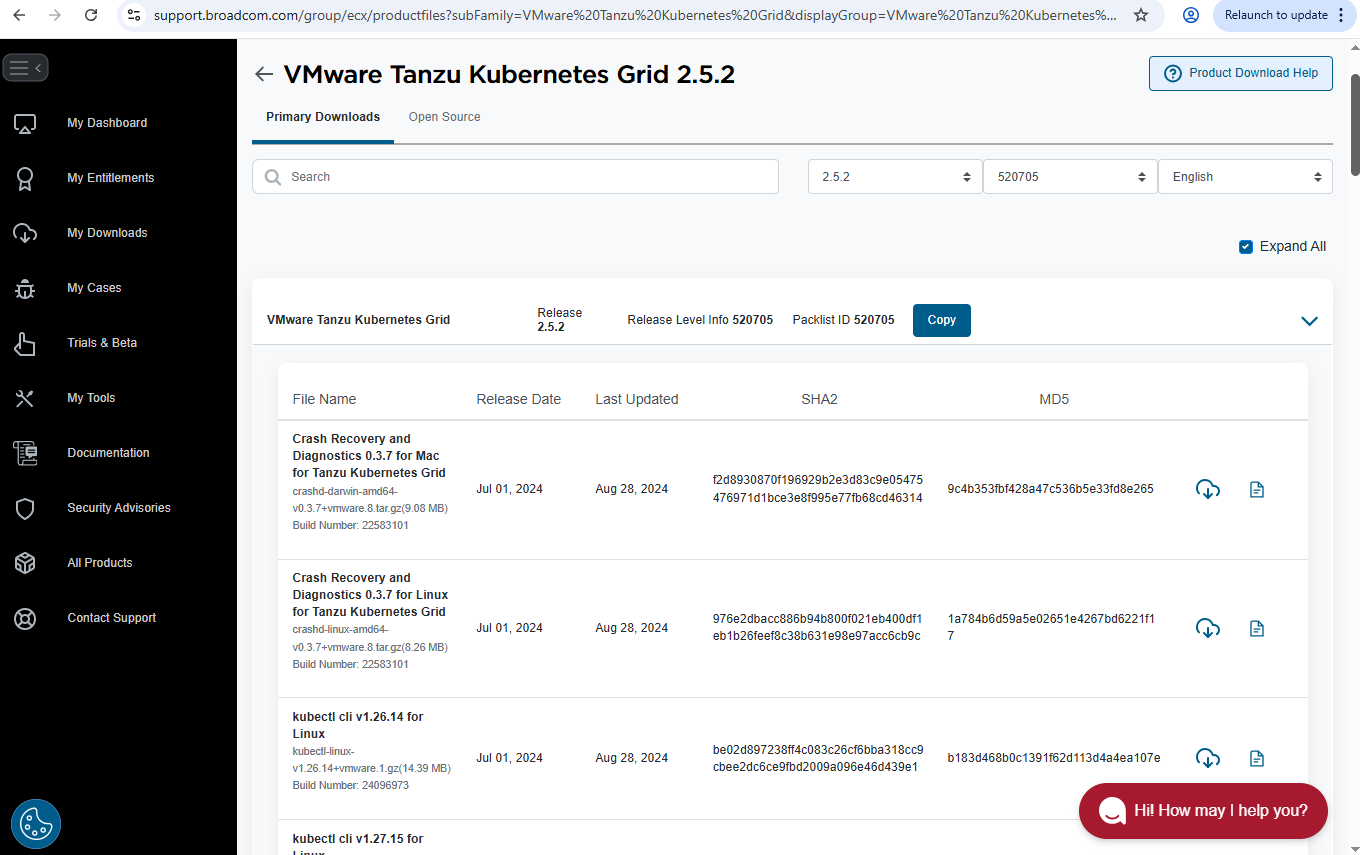Open the 520705 release dropdown

[1070, 177]
